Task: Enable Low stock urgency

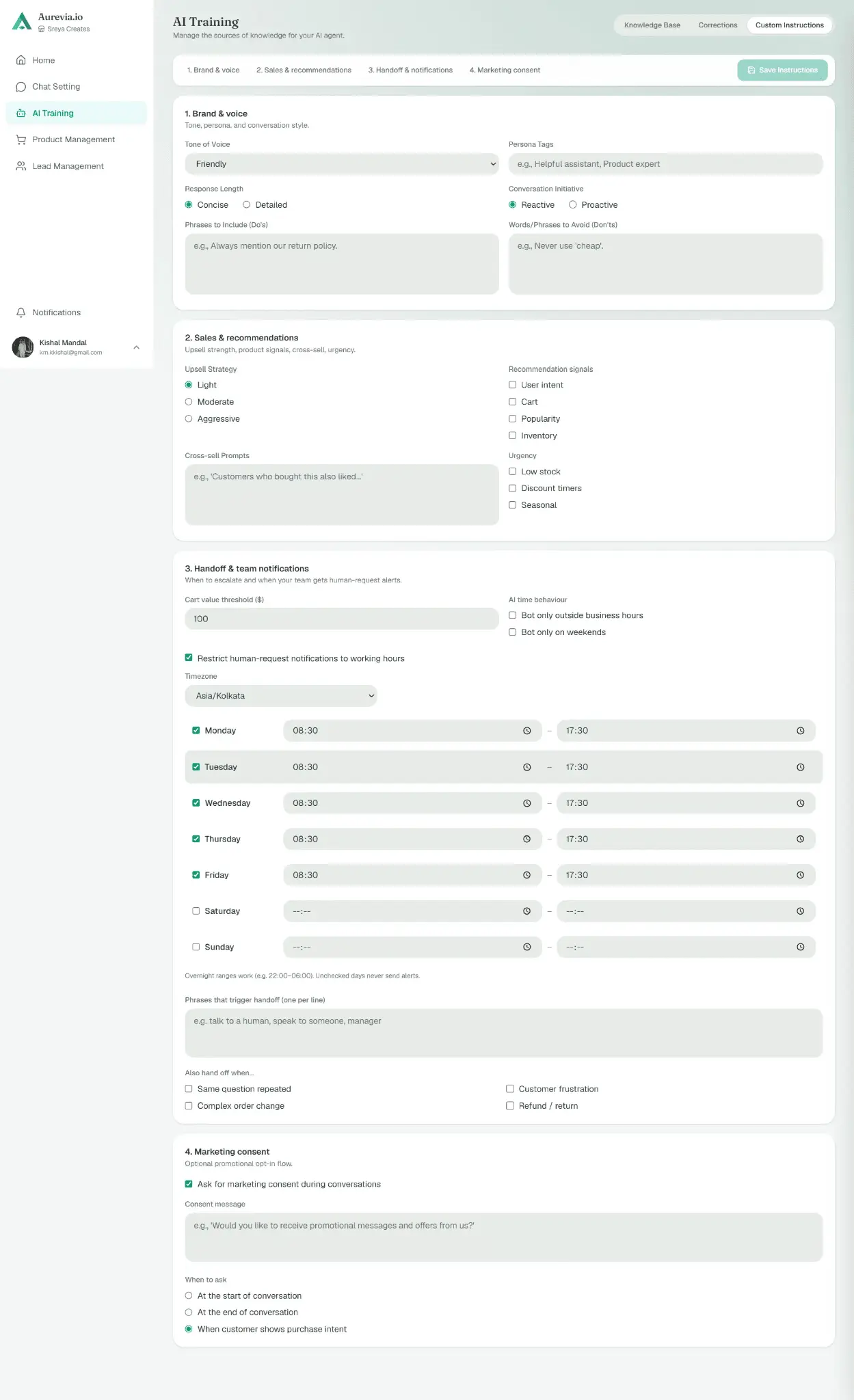Action: tap(513, 472)
